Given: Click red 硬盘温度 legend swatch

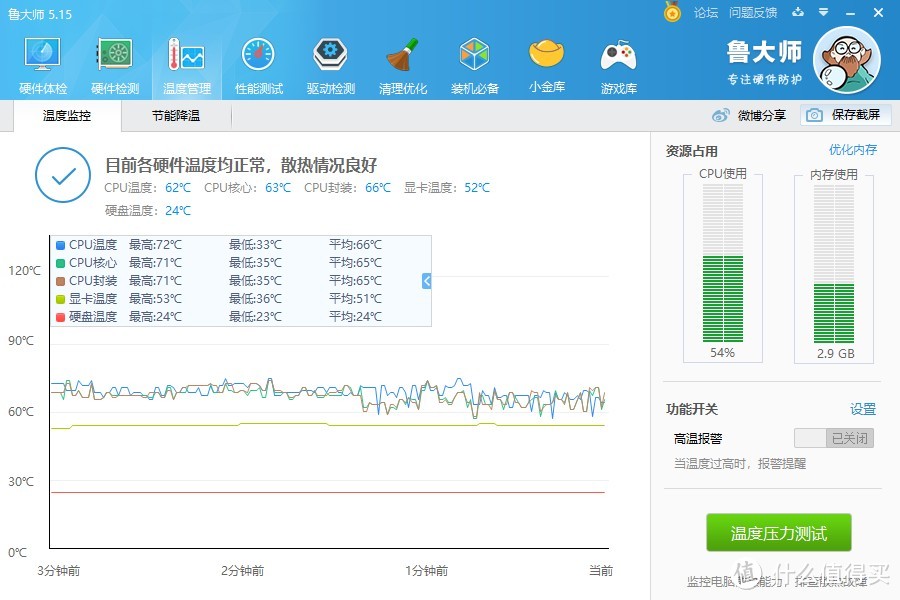Looking at the screenshot, I should (x=60, y=317).
